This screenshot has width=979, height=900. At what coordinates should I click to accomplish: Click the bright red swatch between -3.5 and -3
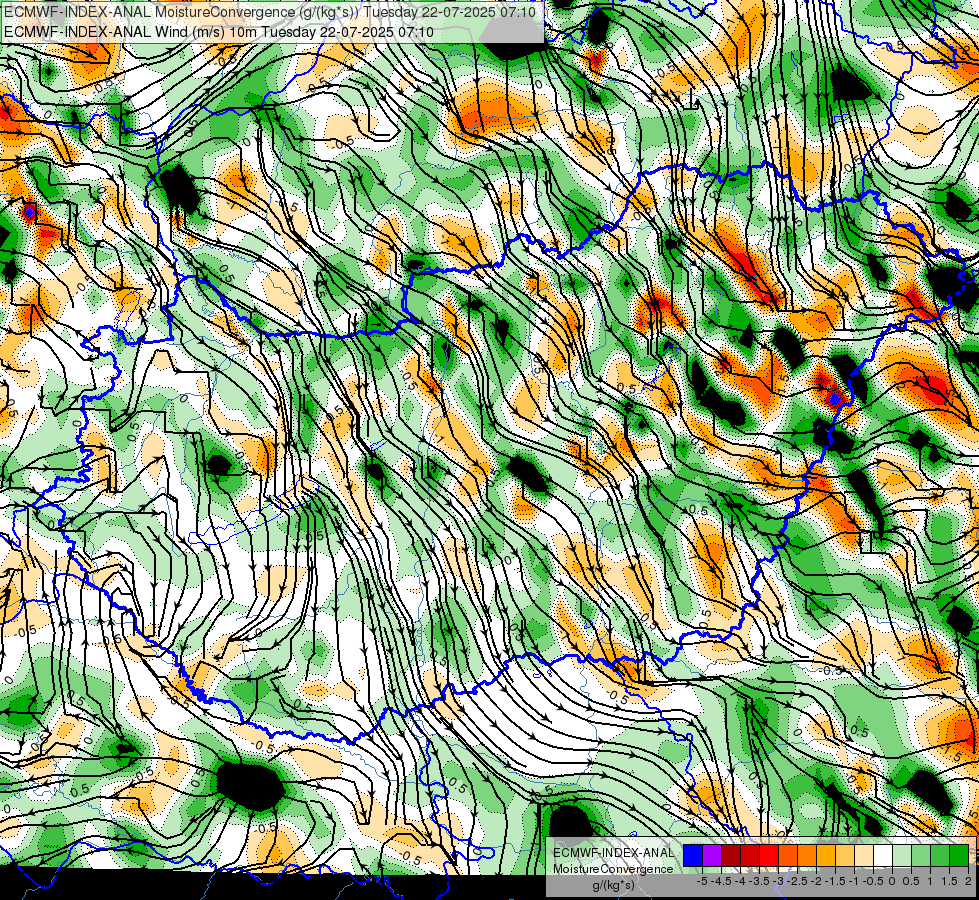point(769,855)
